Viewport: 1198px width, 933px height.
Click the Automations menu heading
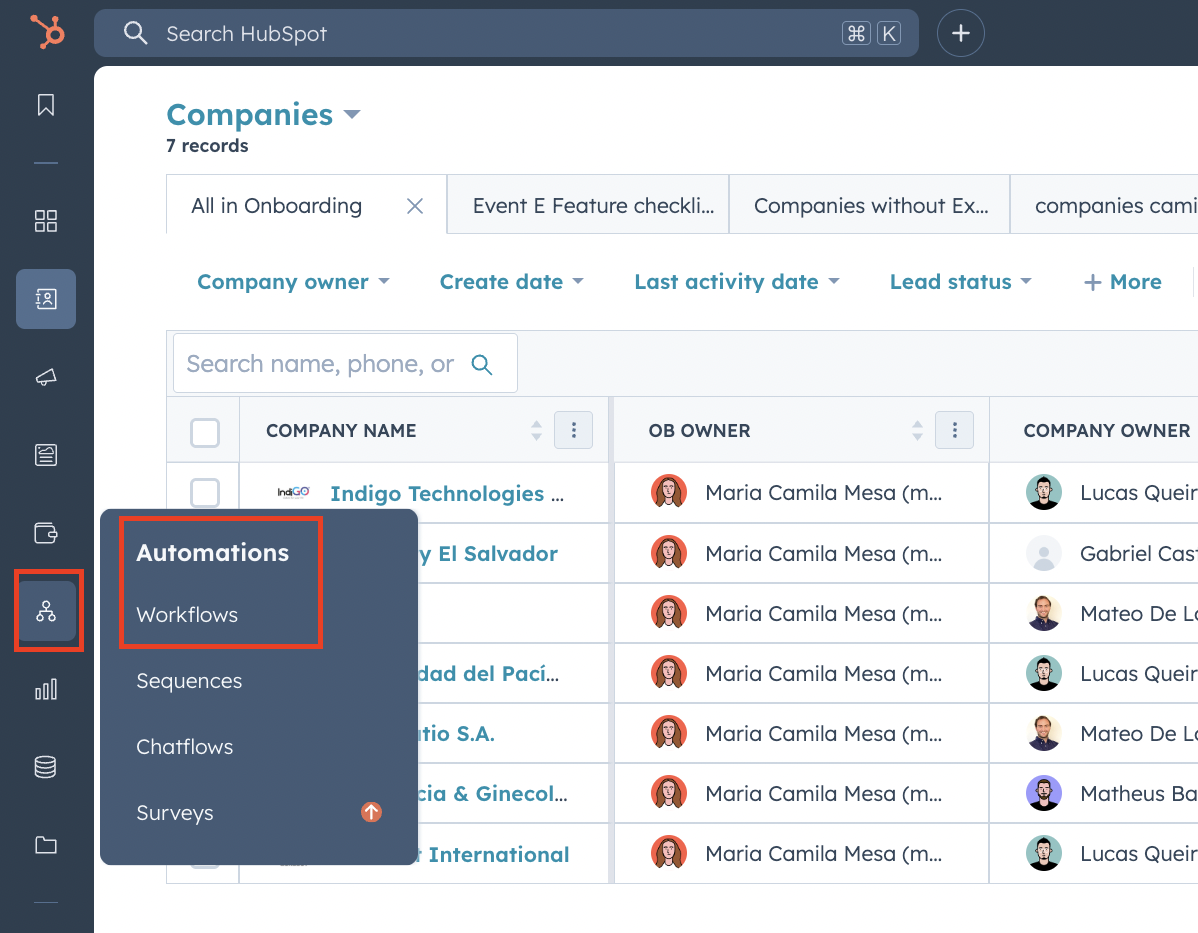coord(212,552)
